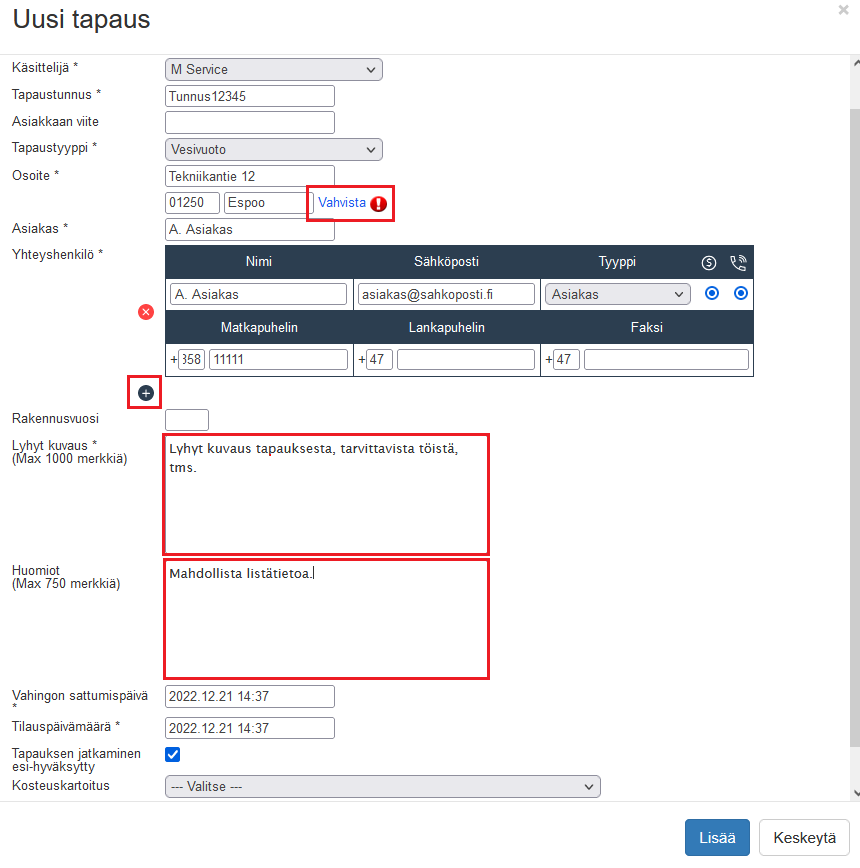The height and width of the screenshot is (868, 860).
Task: Click the Vahvista address link
Action: (342, 202)
